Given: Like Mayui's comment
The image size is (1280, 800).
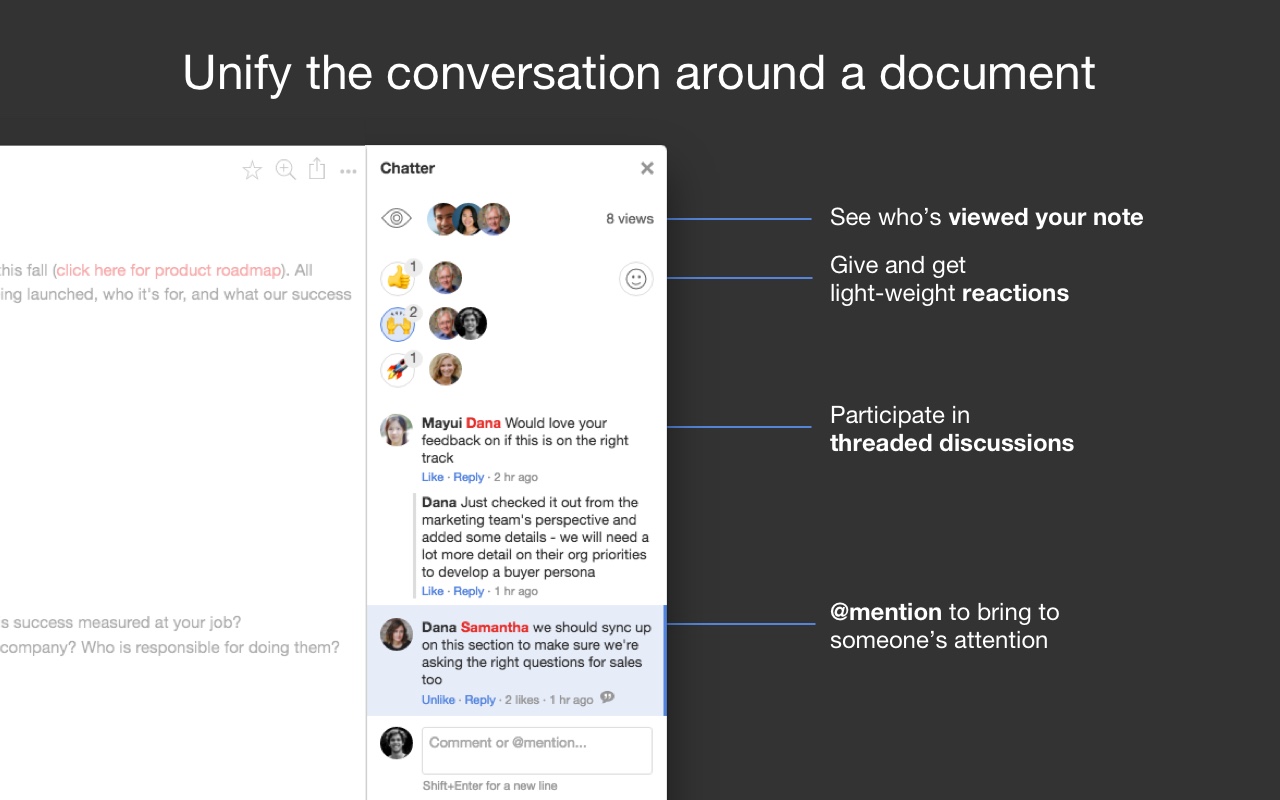Looking at the screenshot, I should (x=432, y=477).
